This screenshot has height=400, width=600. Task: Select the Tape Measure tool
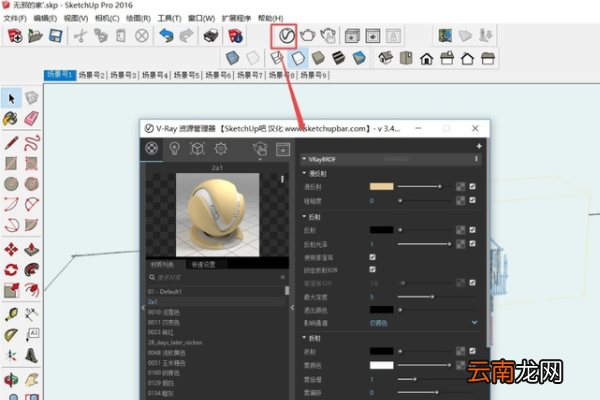point(11,315)
